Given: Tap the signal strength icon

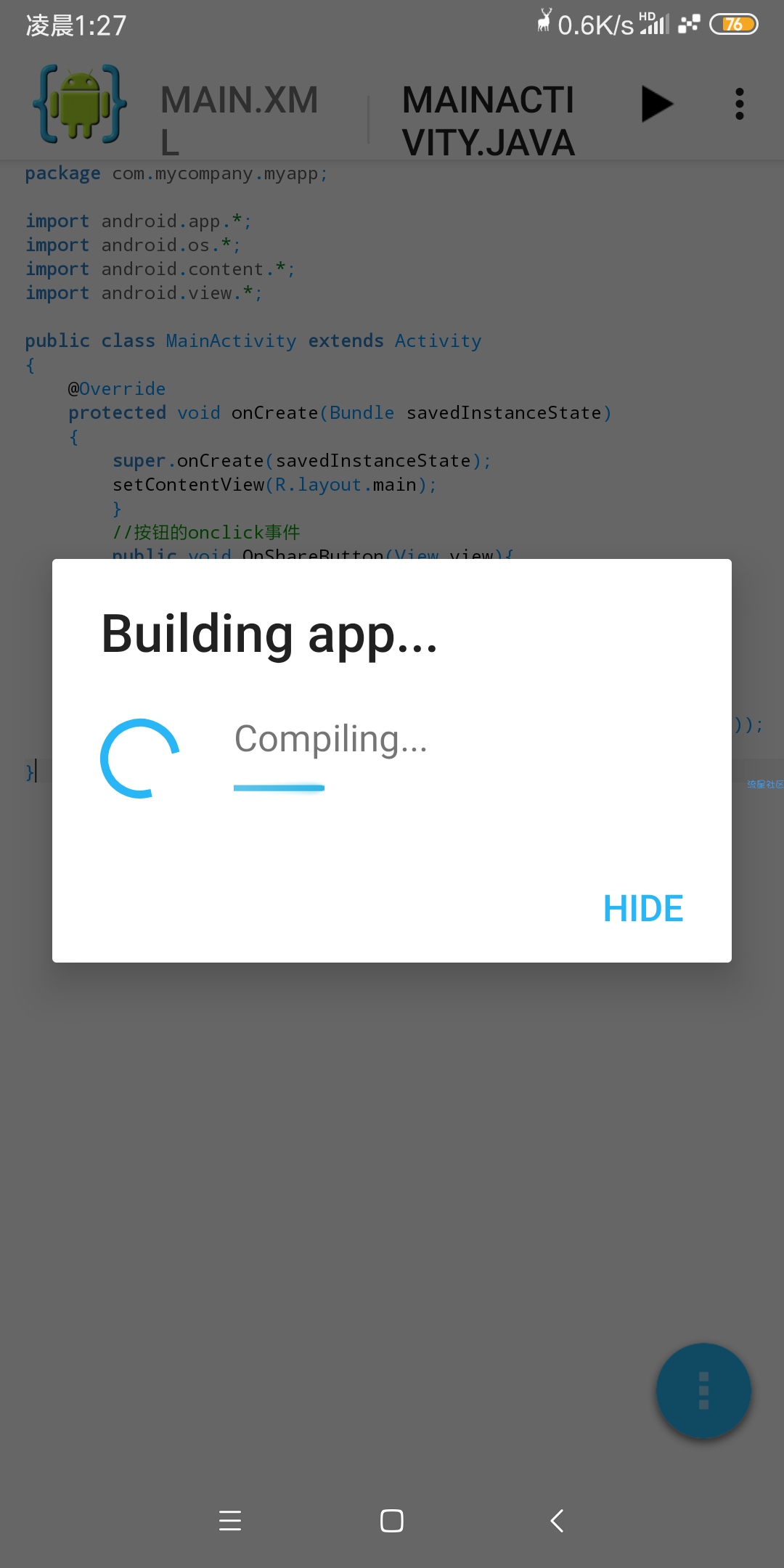Looking at the screenshot, I should (x=654, y=24).
